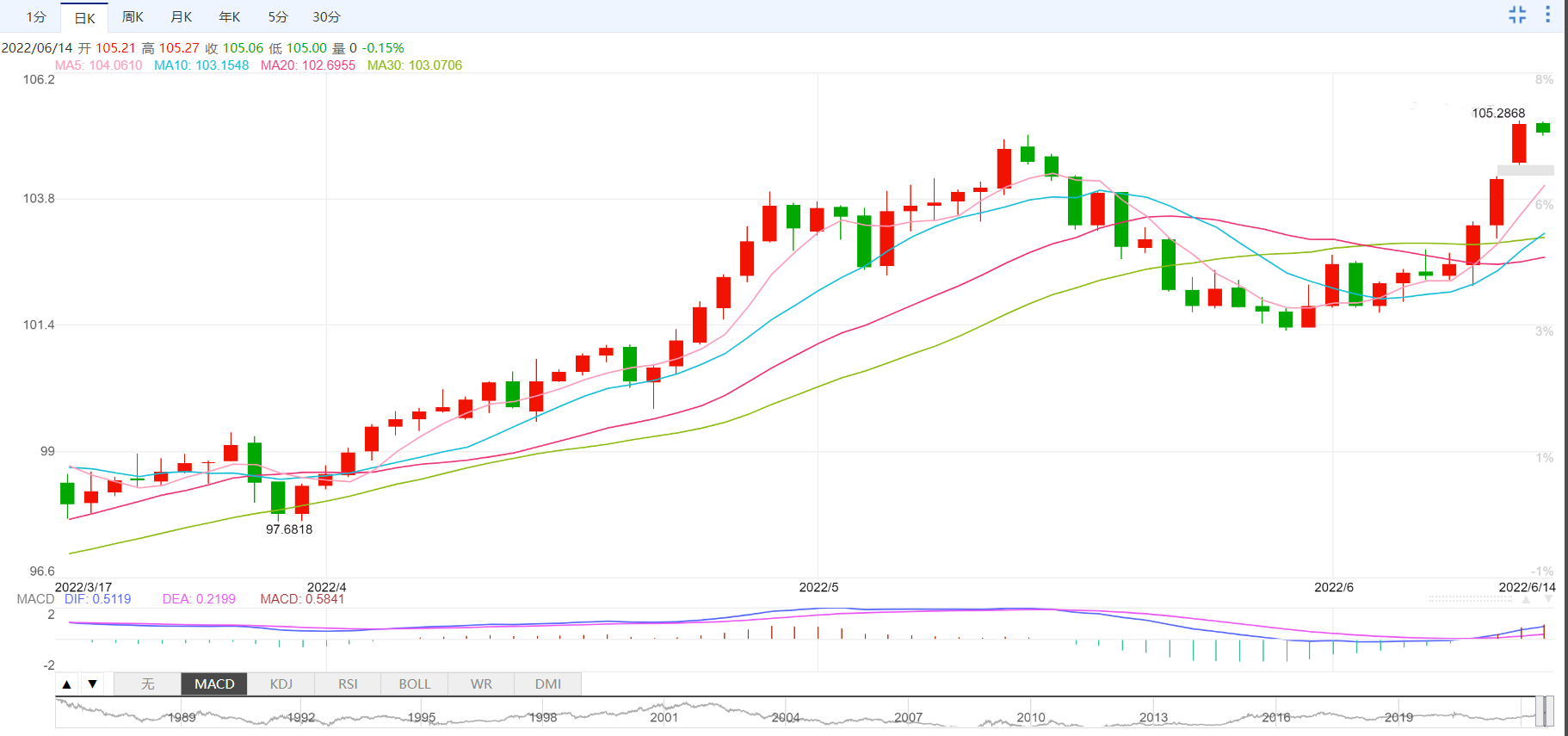Click the 96.6 price axis label
1568x736 pixels.
(x=42, y=572)
